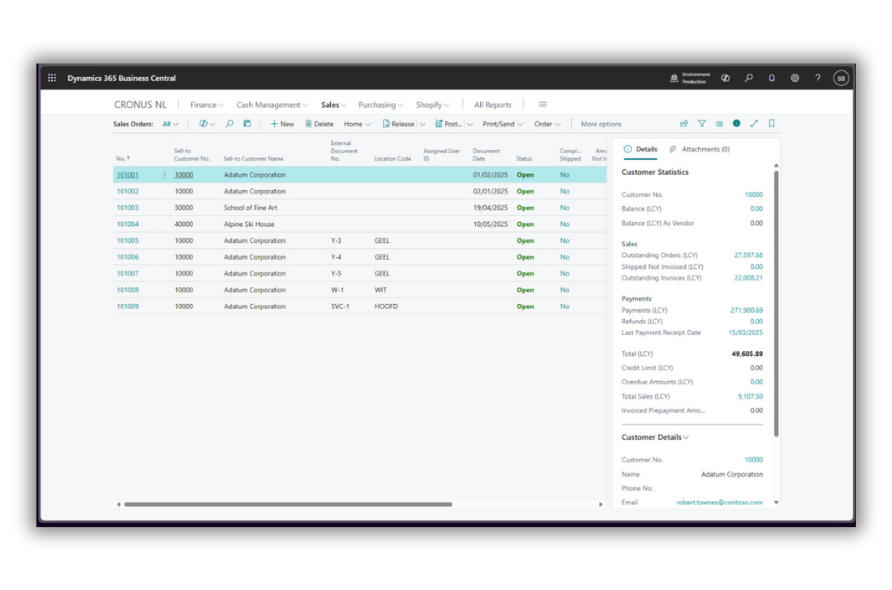The image size is (892, 590).
Task: Open the hamburger menu beside All Reports
Action: point(543,105)
